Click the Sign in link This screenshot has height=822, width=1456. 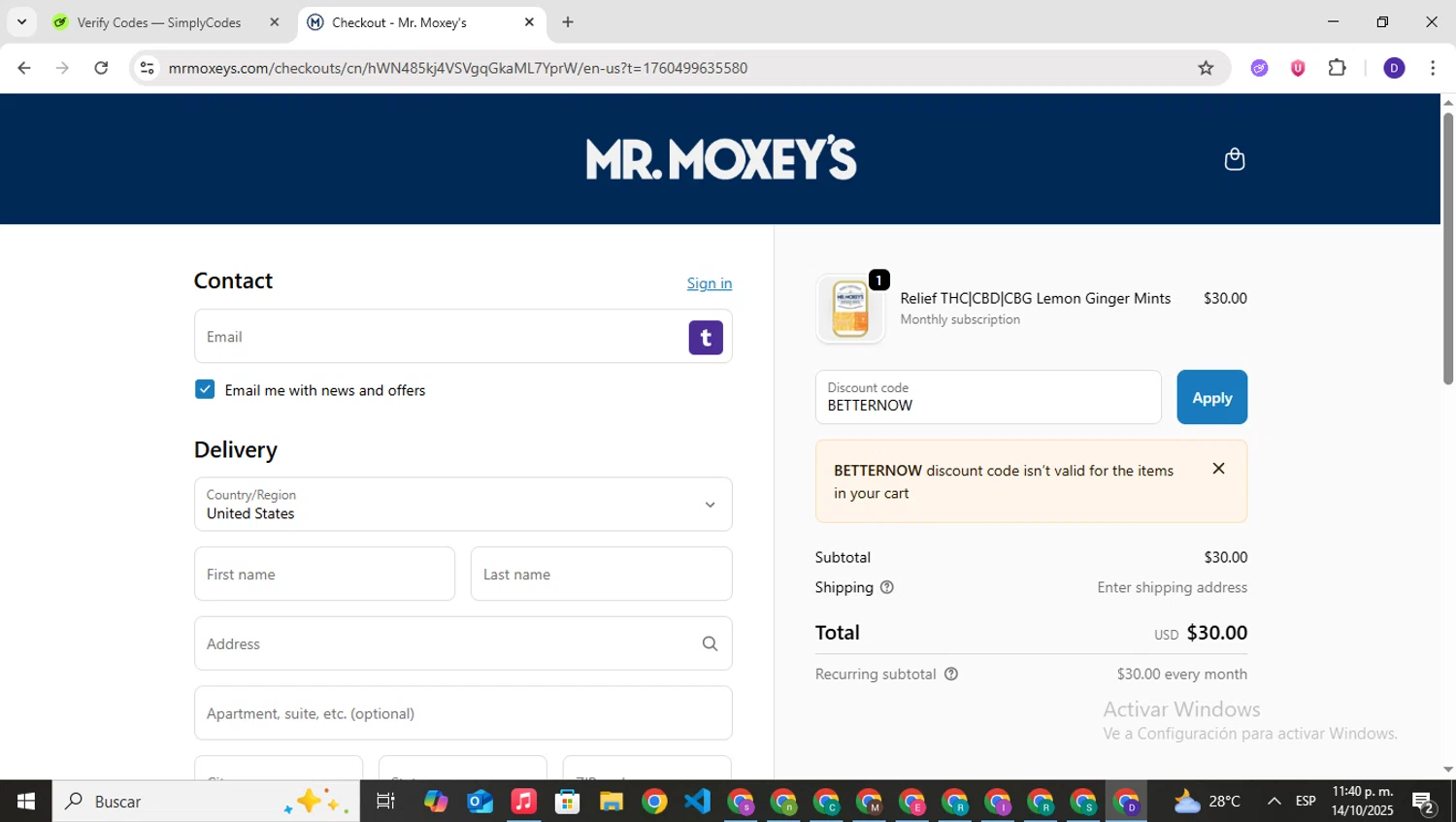(710, 283)
